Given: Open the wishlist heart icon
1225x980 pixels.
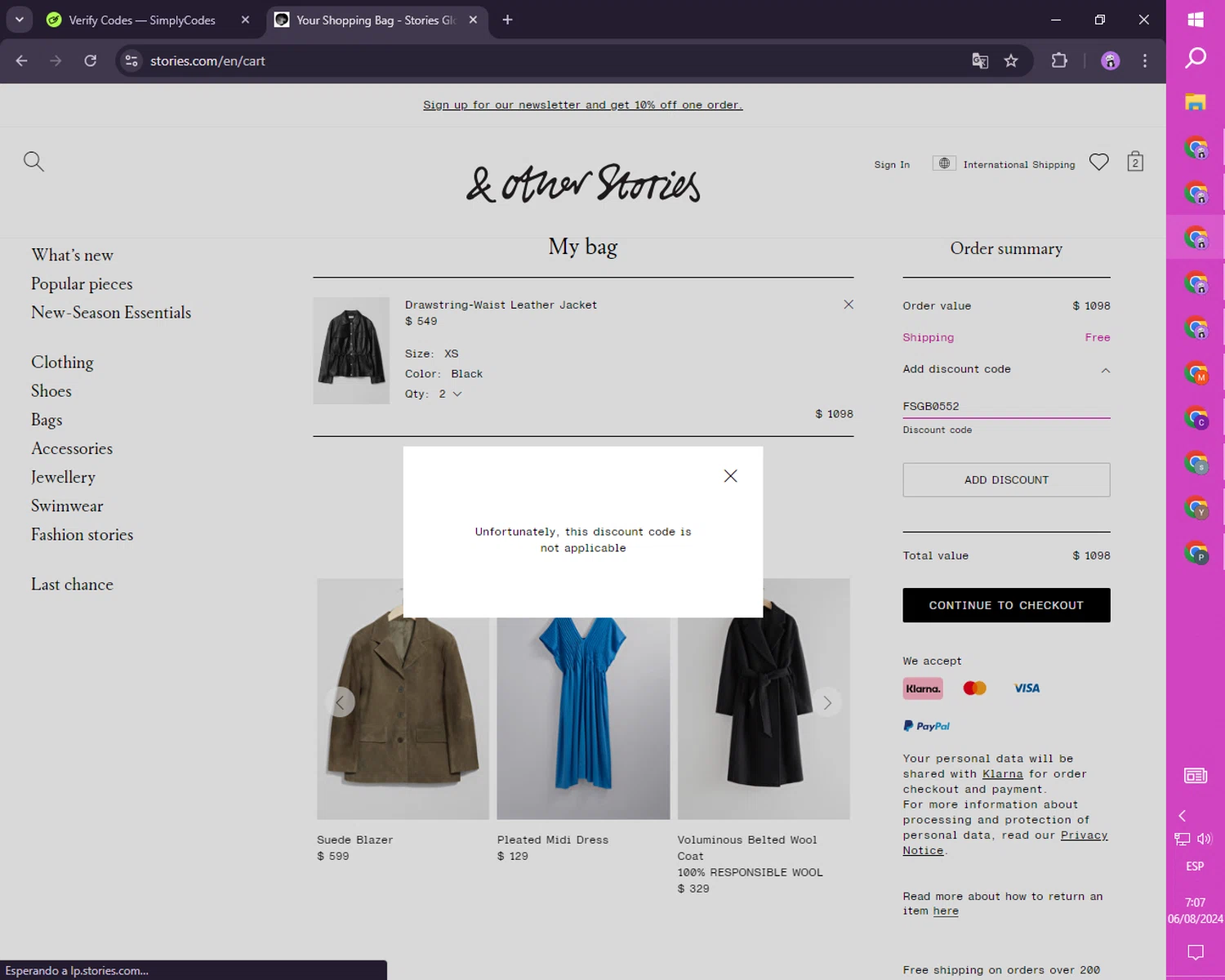Looking at the screenshot, I should tap(1099, 163).
